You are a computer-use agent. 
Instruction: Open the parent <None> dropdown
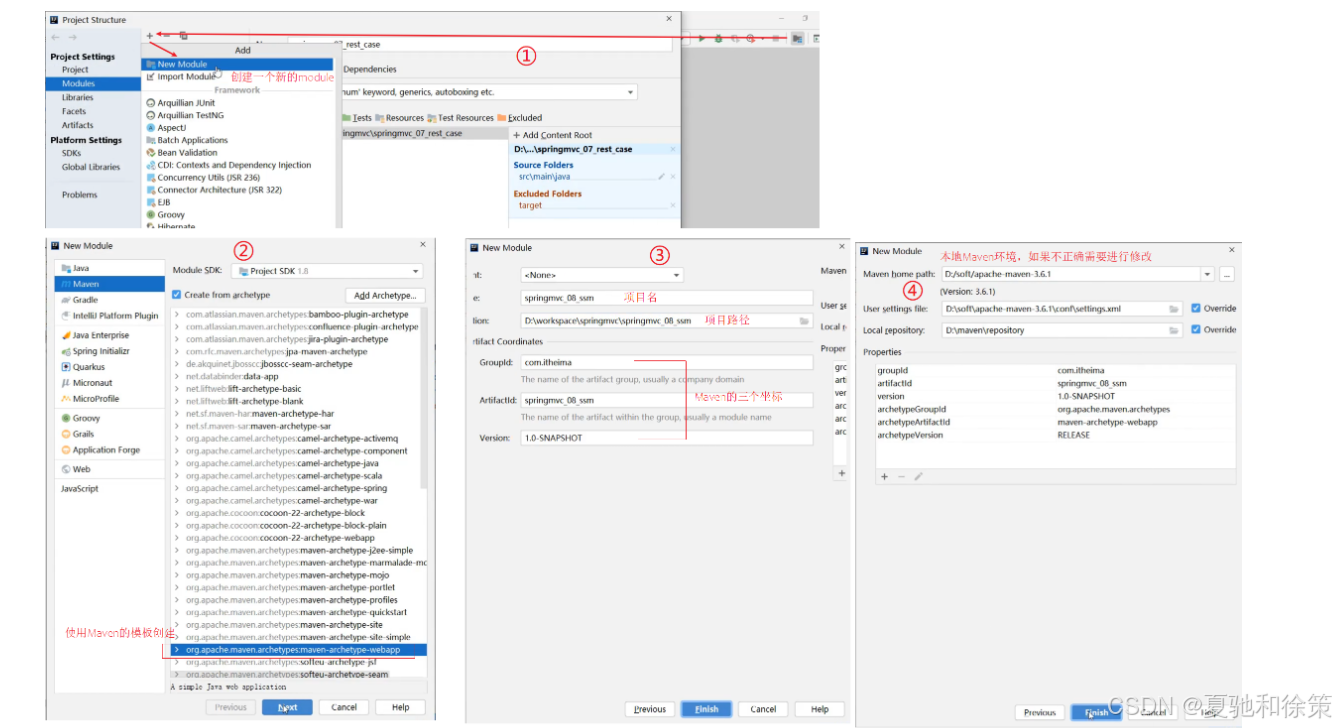[x=602, y=274]
